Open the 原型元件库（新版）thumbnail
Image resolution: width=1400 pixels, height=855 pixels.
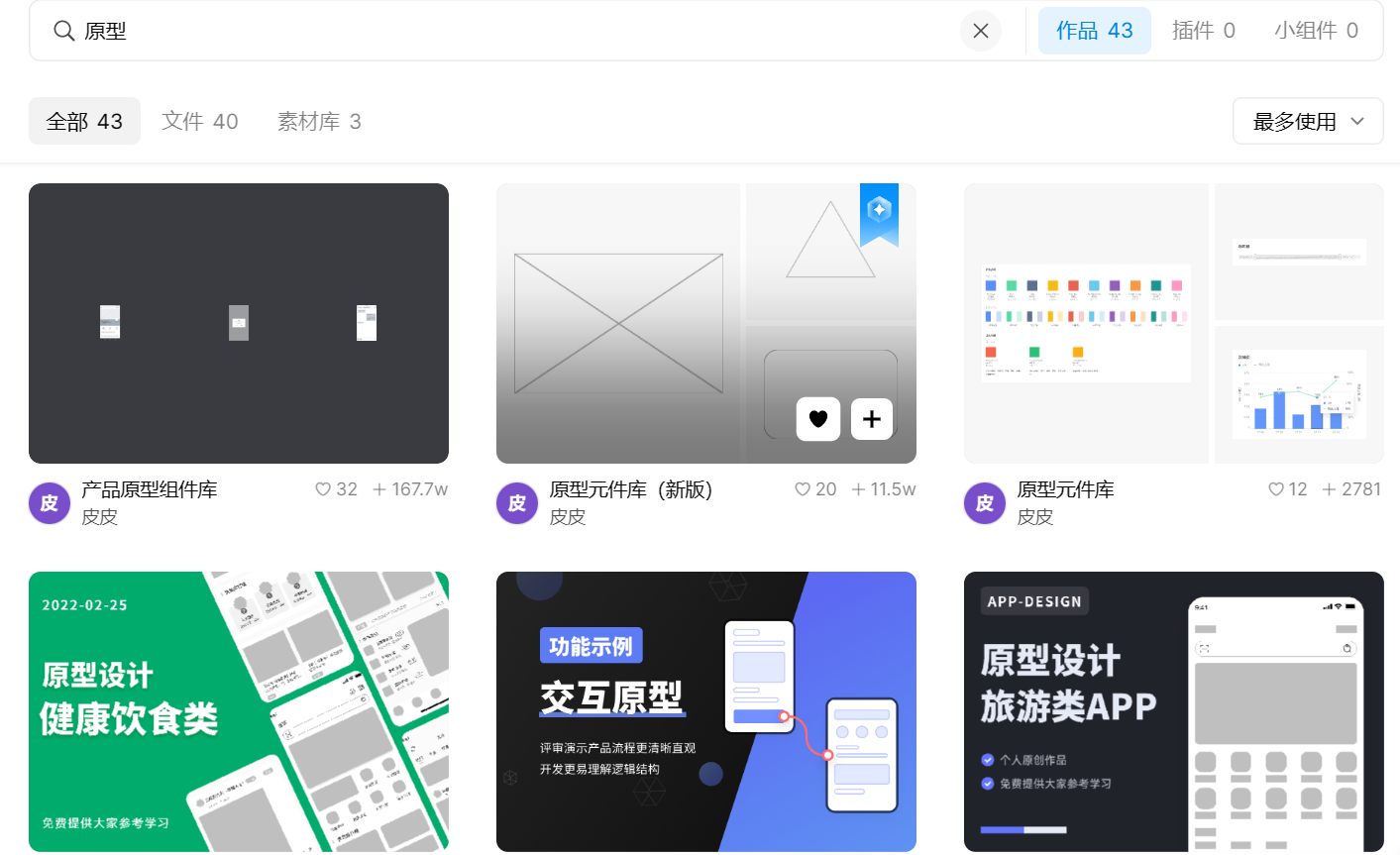point(706,323)
